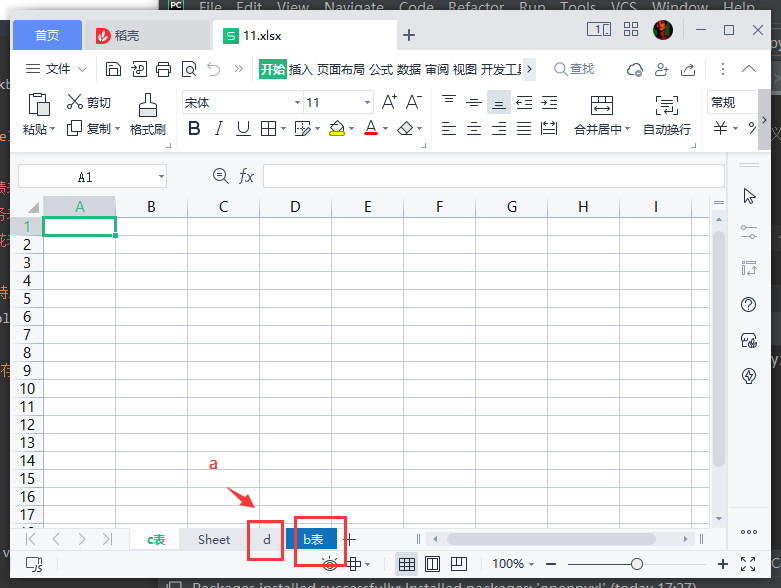This screenshot has height=588, width=781.
Task: Copy selection with 复制 icon
Action: [x=74, y=128]
